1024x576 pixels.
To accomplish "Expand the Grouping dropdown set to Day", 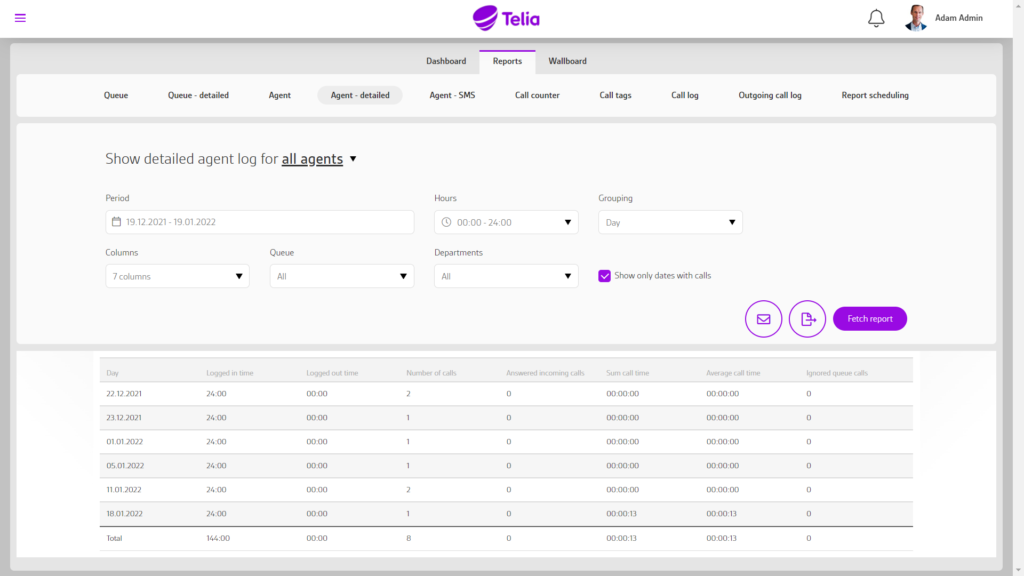I will pos(670,222).
